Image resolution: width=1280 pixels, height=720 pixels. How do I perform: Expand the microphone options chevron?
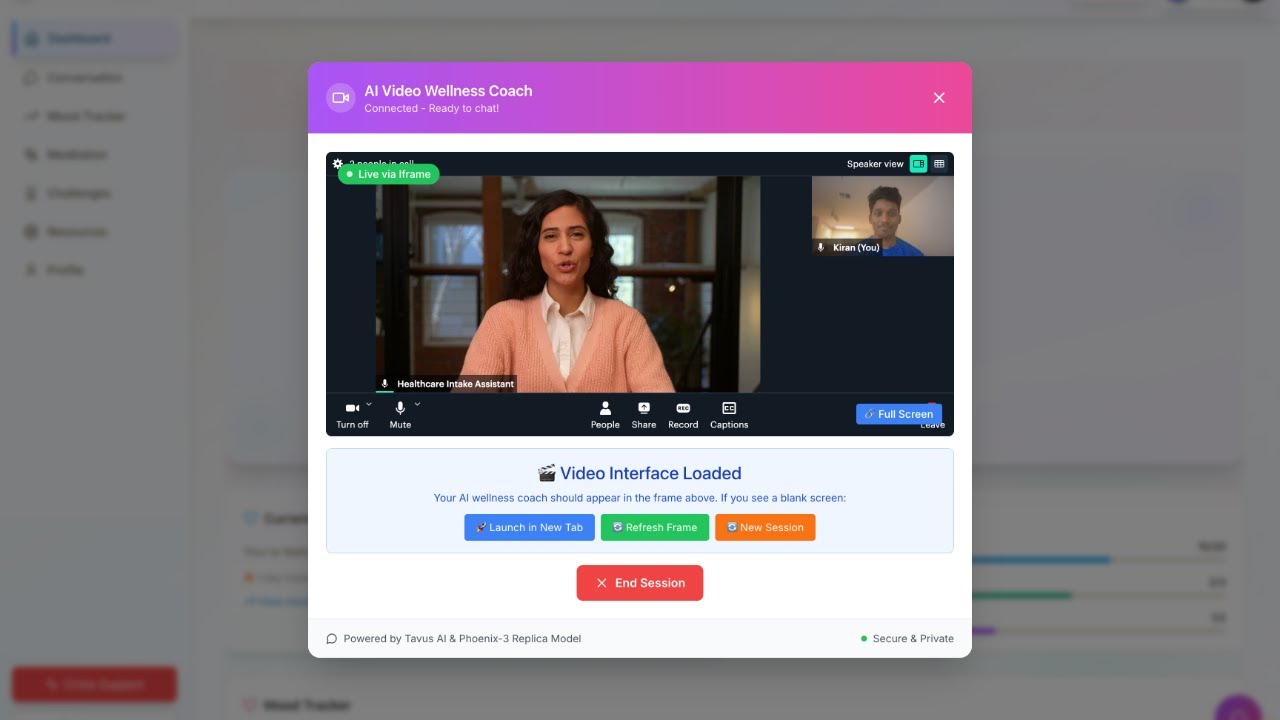coord(417,404)
